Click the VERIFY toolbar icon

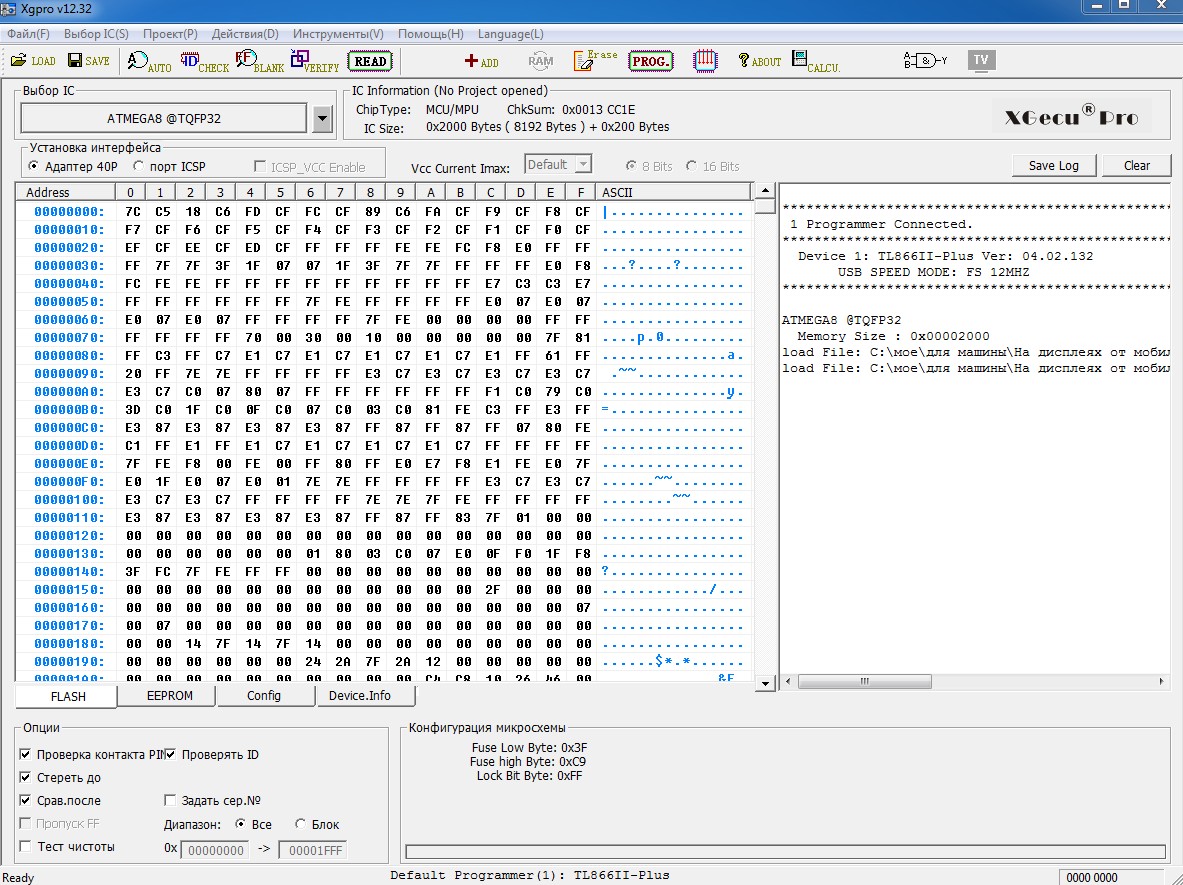(x=314, y=62)
